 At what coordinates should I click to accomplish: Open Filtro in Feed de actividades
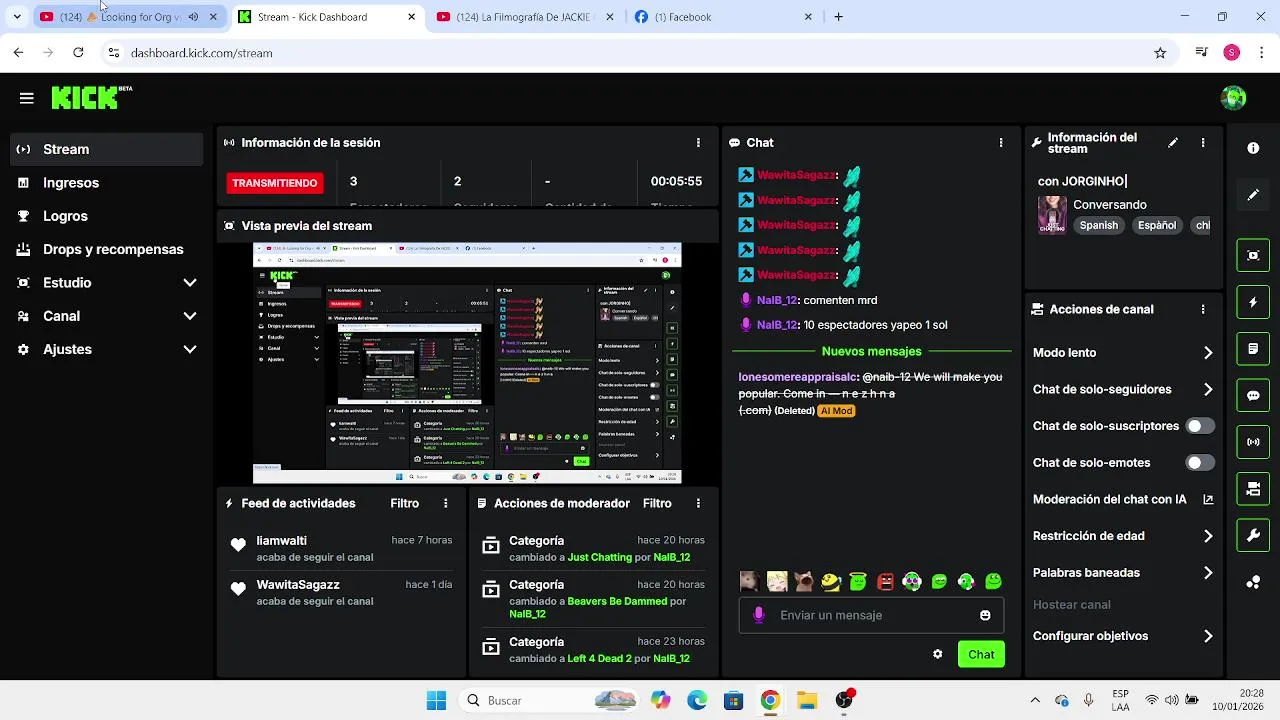tap(404, 503)
